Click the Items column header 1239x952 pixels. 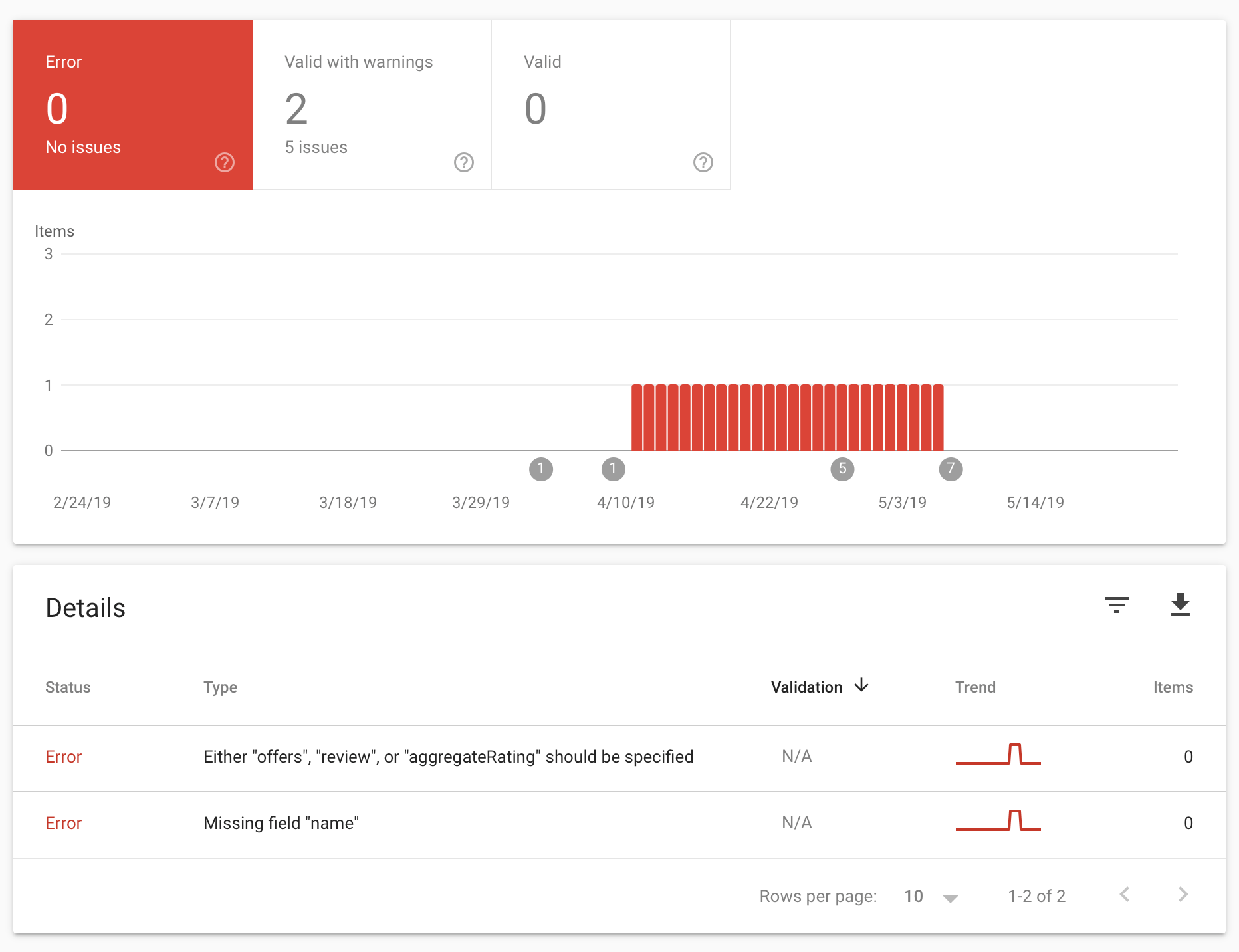tap(1173, 687)
